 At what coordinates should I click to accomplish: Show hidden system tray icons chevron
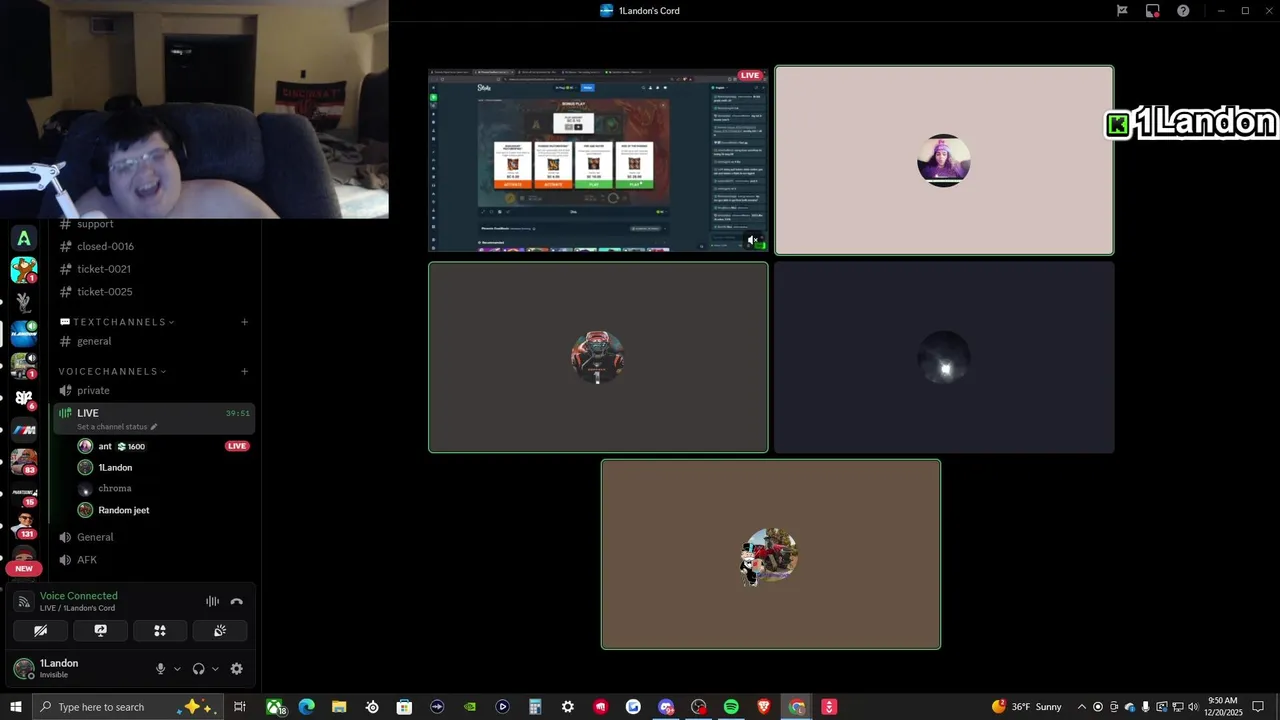(x=1081, y=707)
